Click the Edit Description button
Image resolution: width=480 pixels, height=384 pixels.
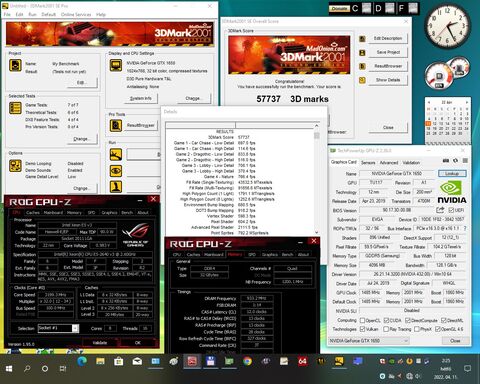click(388, 38)
